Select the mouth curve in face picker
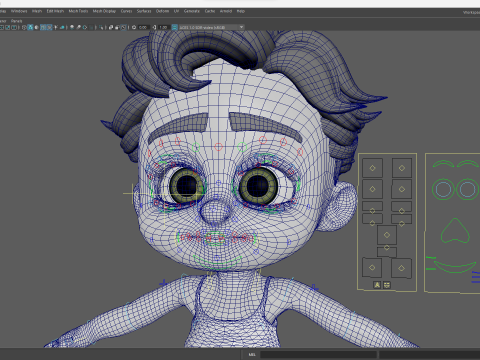The height and width of the screenshot is (360, 480). pos(455,266)
